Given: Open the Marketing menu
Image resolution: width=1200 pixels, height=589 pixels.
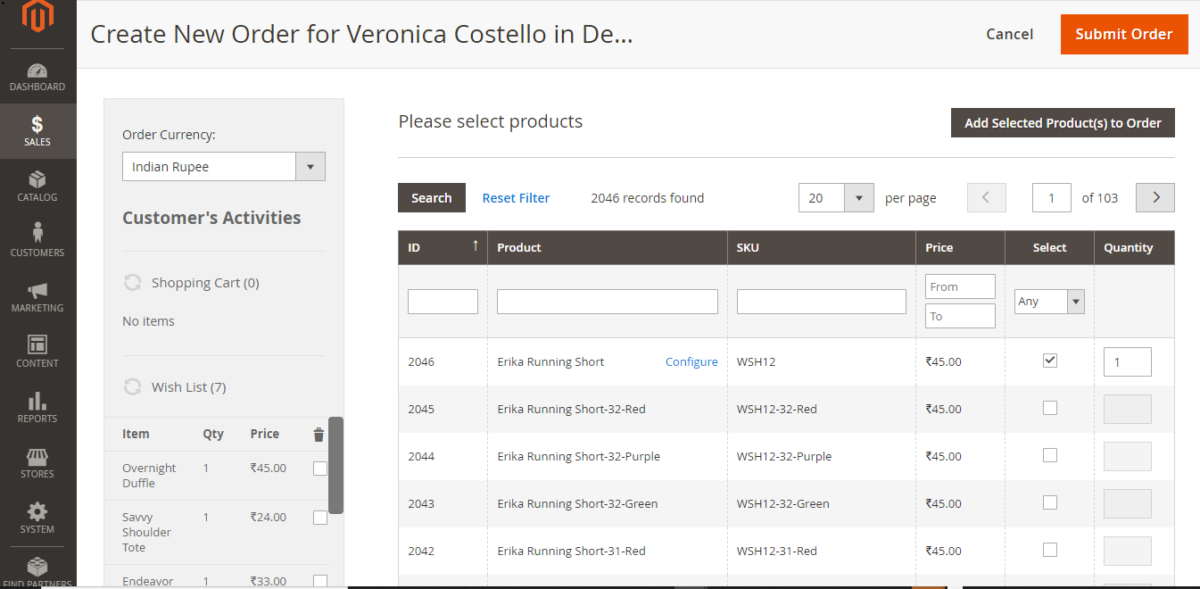Looking at the screenshot, I should click(38, 298).
